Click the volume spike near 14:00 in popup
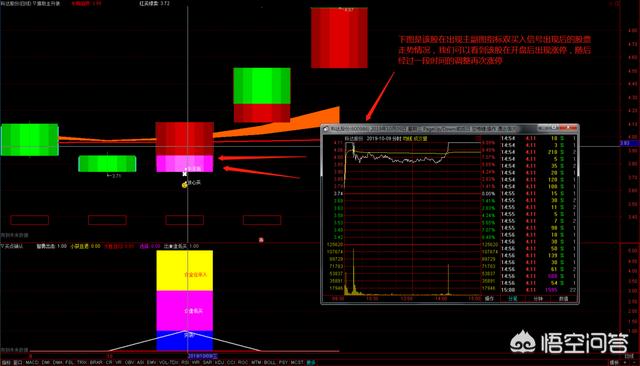The width and height of the screenshot is (640, 366). pos(448,279)
